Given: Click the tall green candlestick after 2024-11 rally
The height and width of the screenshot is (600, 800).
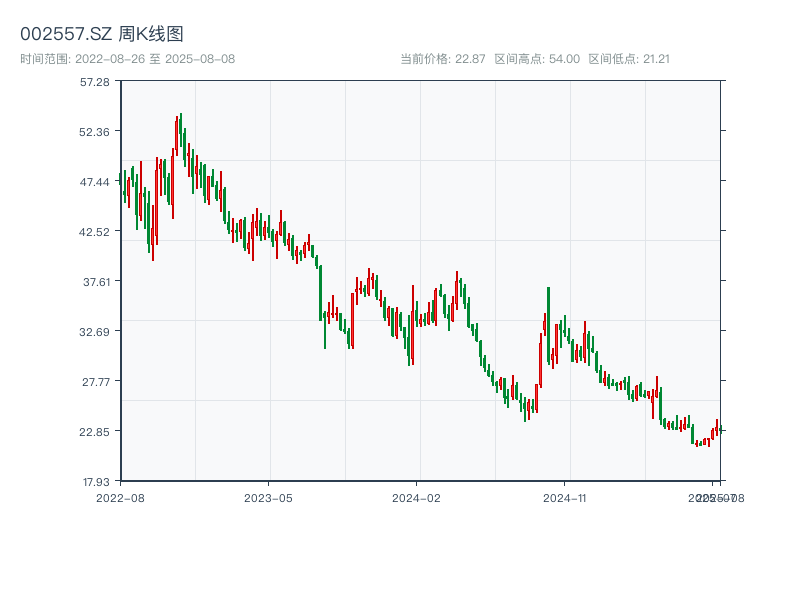Looking at the screenshot, I should (x=548, y=326).
